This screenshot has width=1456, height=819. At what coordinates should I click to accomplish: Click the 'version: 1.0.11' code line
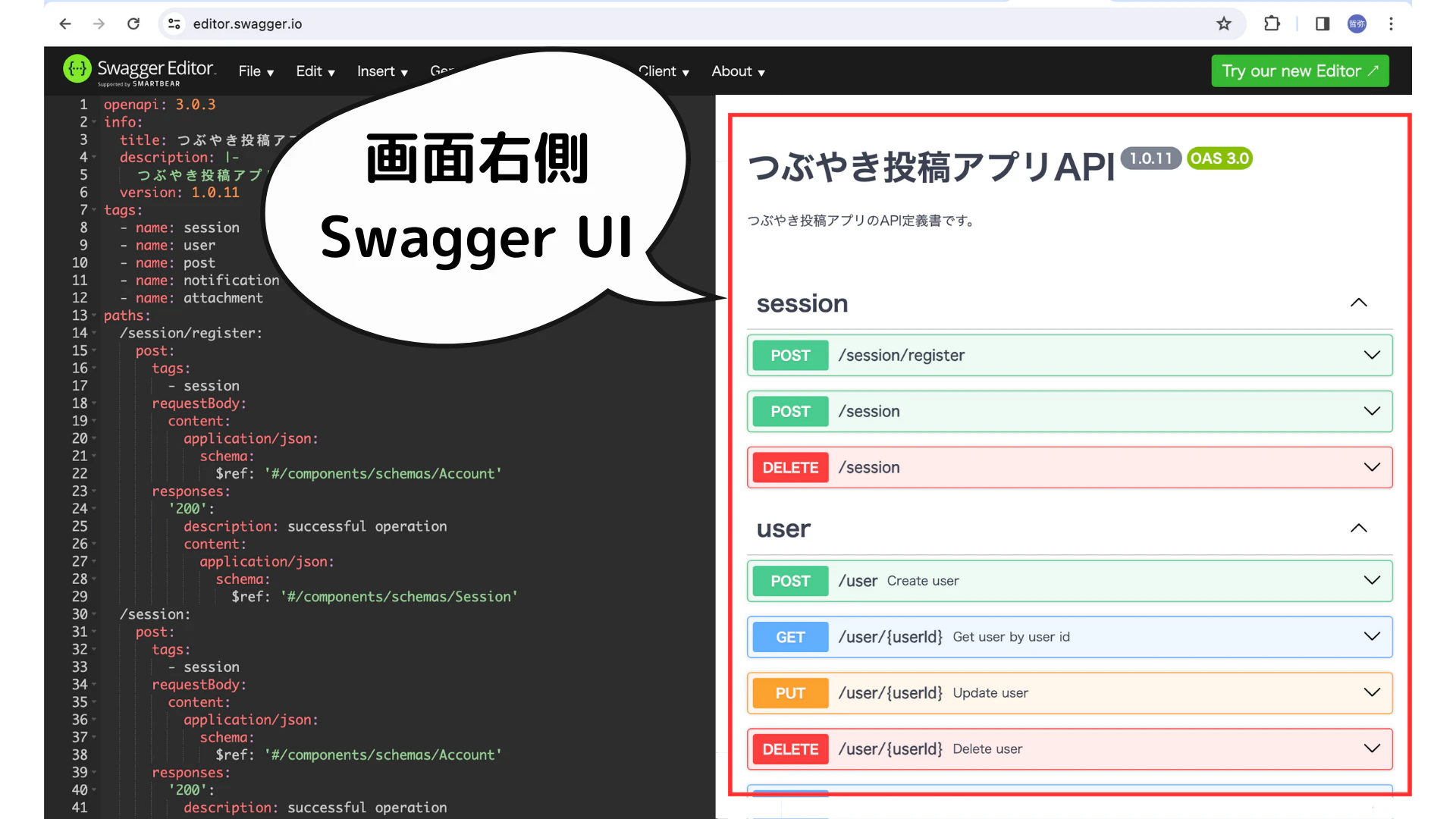point(179,193)
